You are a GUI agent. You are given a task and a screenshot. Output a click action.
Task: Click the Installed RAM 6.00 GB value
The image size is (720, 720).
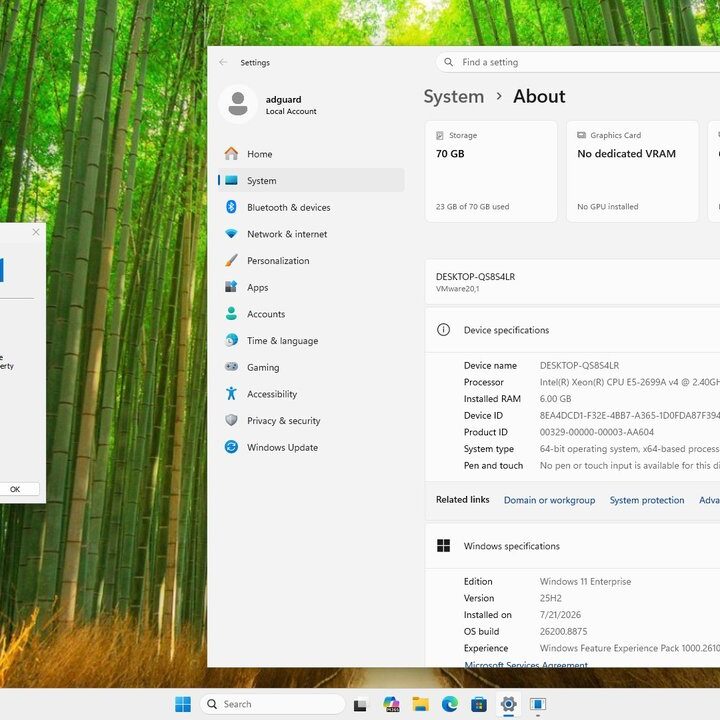[x=555, y=399]
